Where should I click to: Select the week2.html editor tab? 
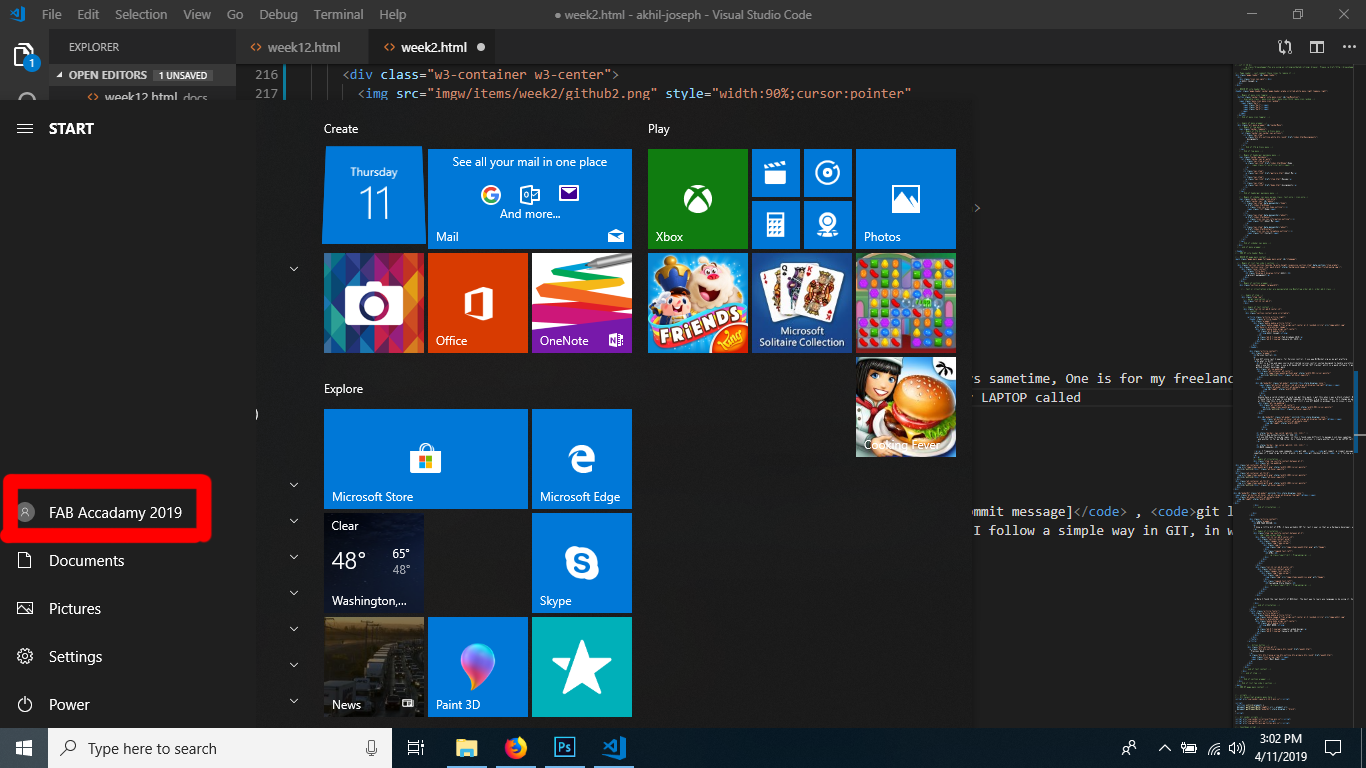tap(433, 47)
